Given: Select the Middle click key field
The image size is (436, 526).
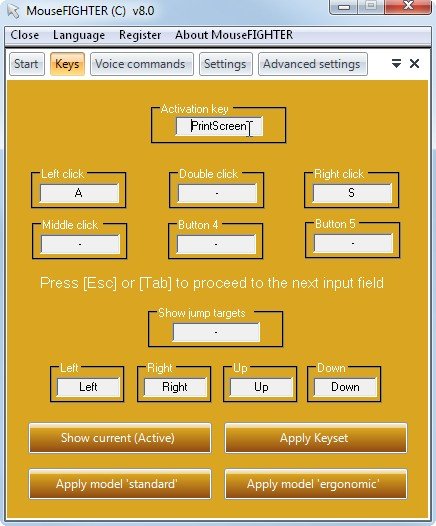Looking at the screenshot, I should (80, 244).
